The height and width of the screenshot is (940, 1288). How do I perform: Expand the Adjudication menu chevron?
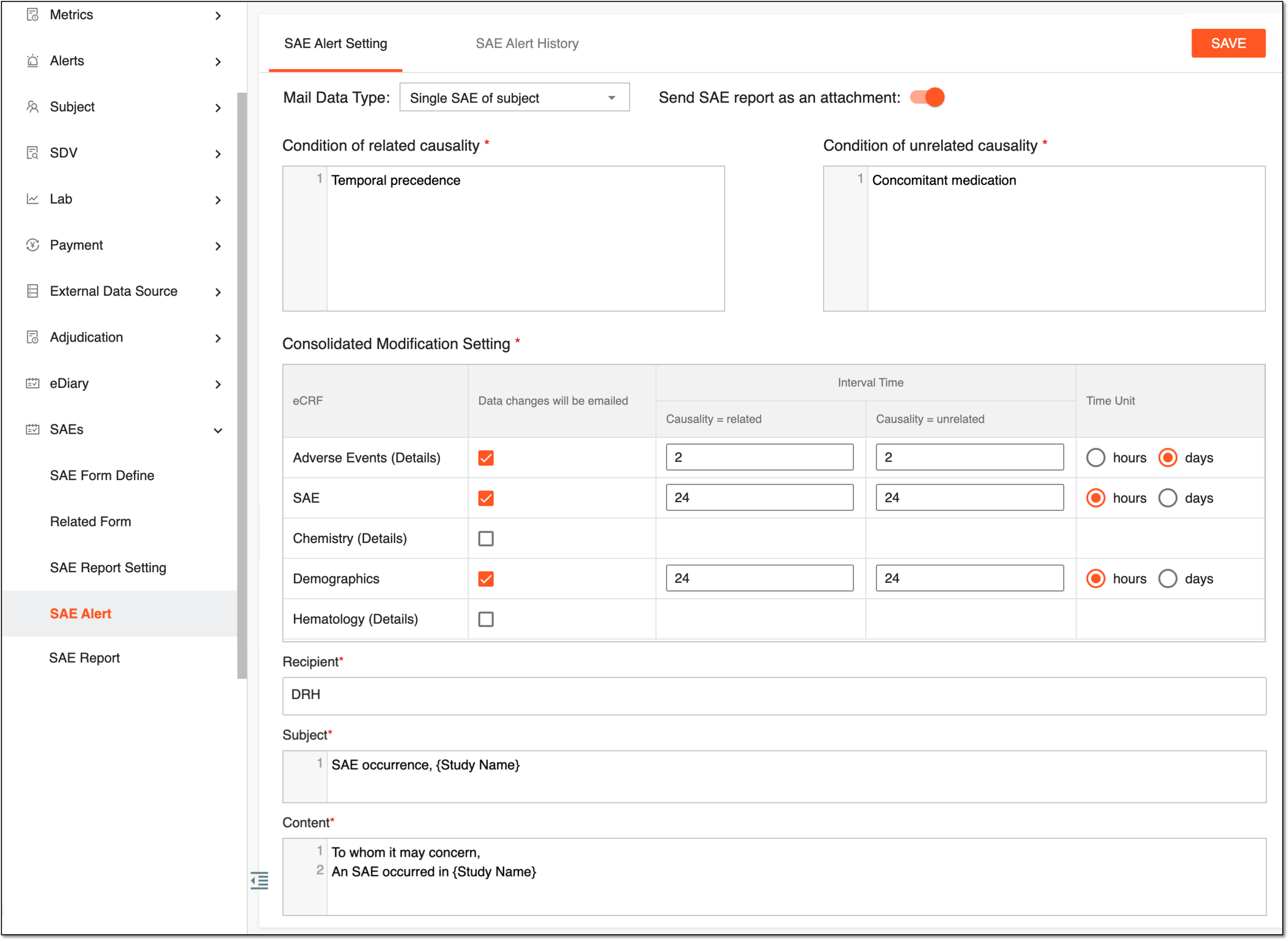218,338
